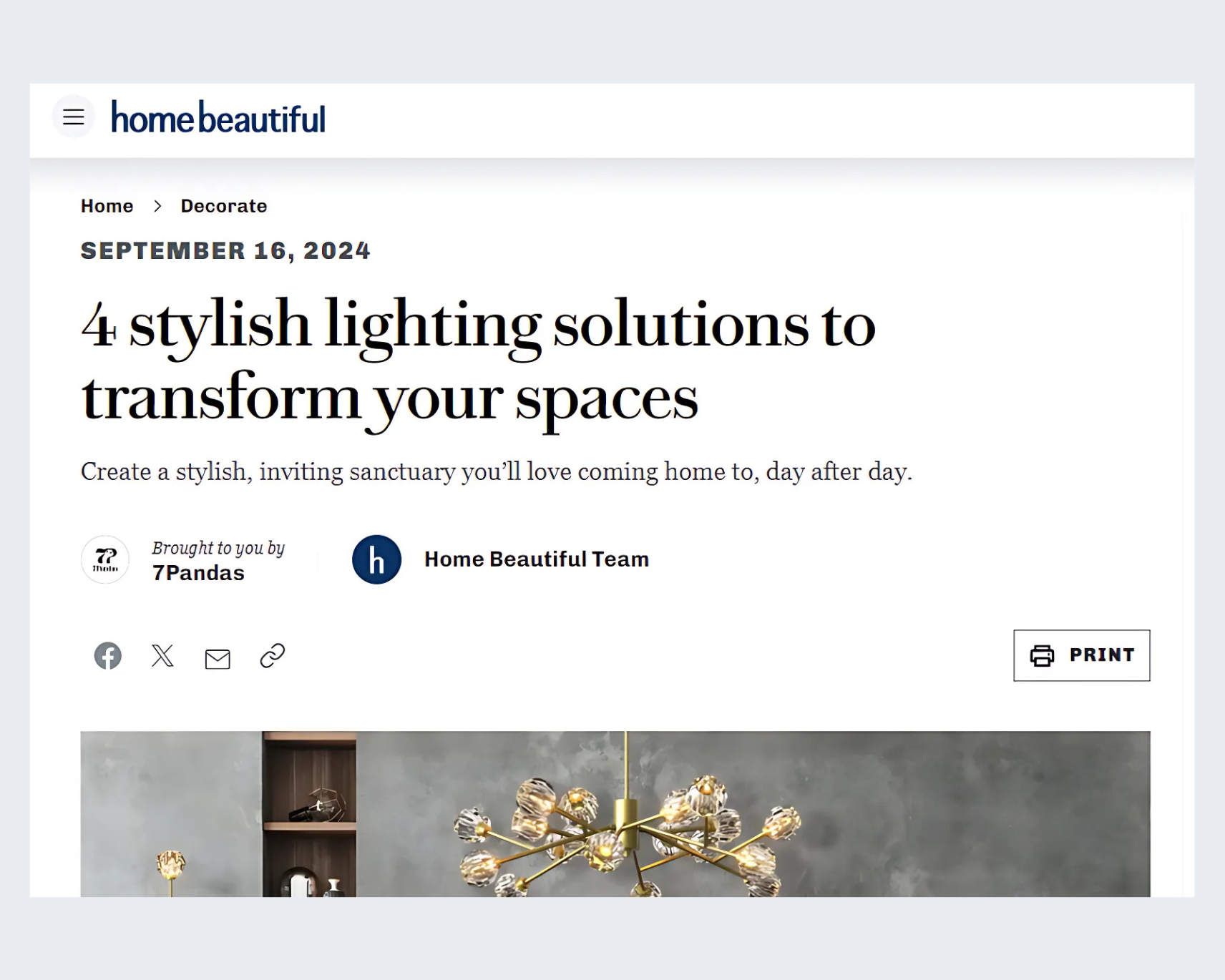Open the hamburger navigation menu
The height and width of the screenshot is (980, 1225).
point(74,117)
